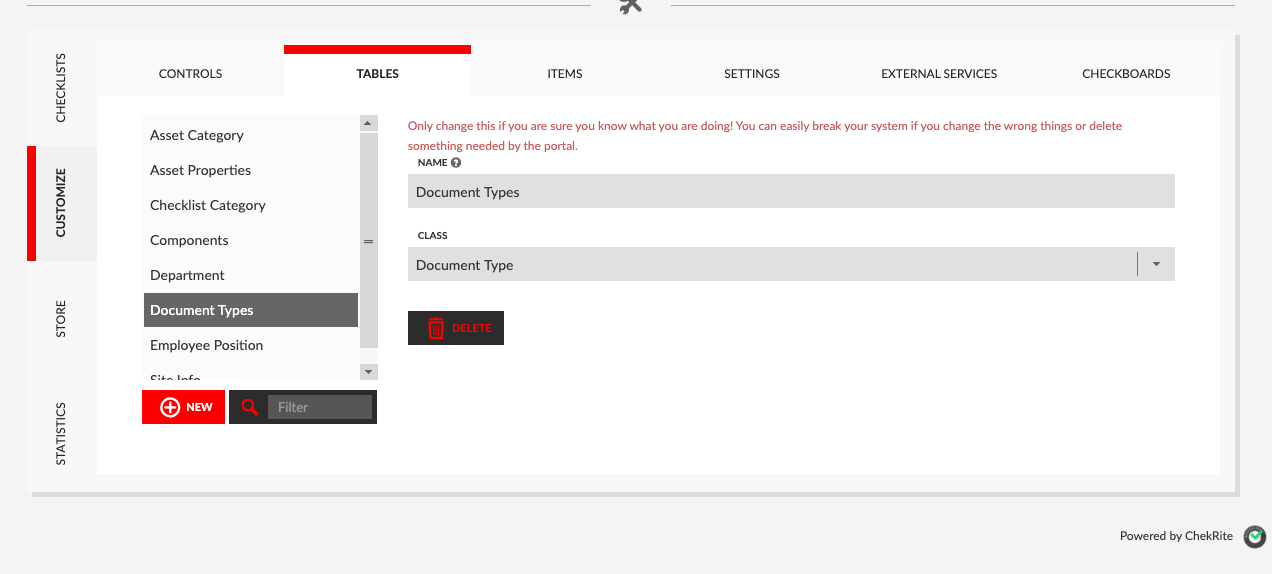Select the Statistics side tab

(62, 433)
